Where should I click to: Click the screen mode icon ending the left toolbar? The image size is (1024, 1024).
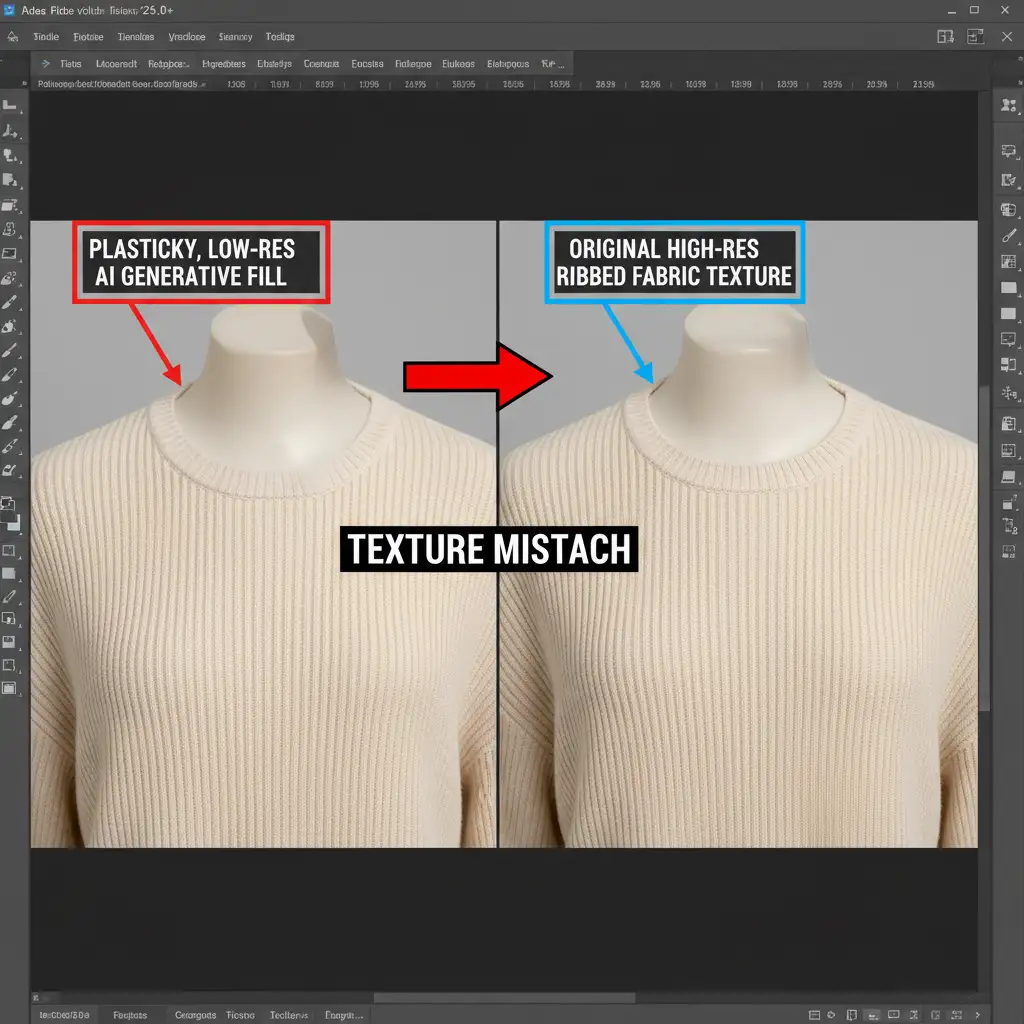tap(11, 688)
